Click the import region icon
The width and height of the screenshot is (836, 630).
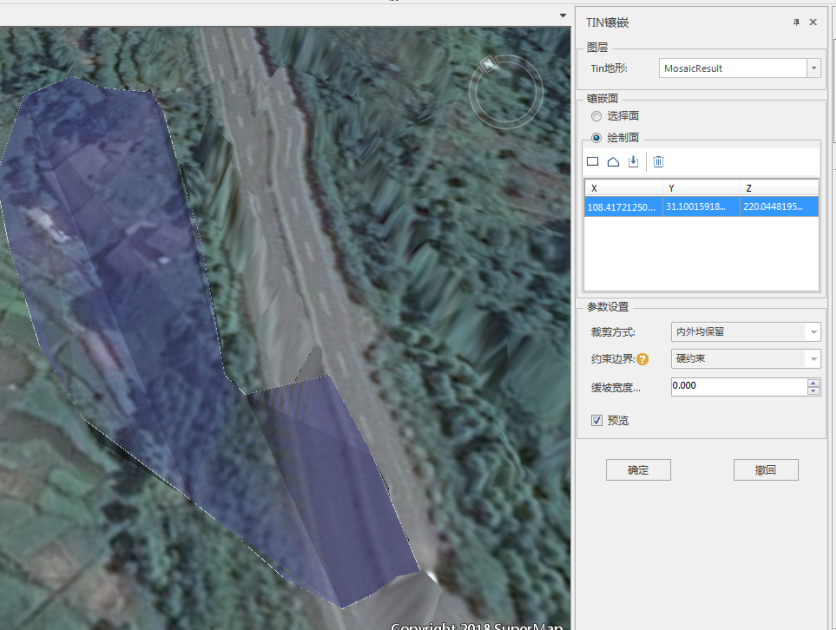(x=633, y=162)
